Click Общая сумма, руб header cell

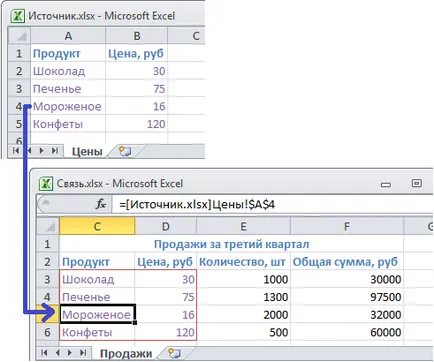click(x=347, y=262)
